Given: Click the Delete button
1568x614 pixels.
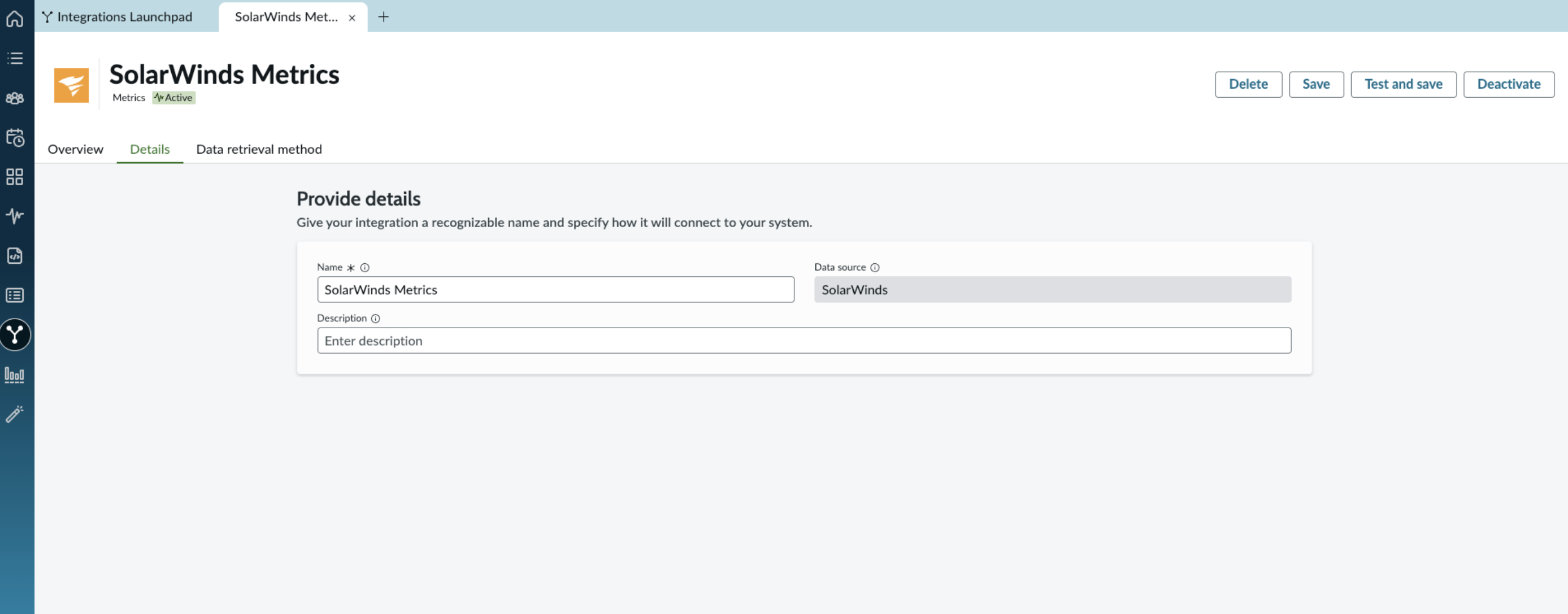Looking at the screenshot, I should 1248,84.
